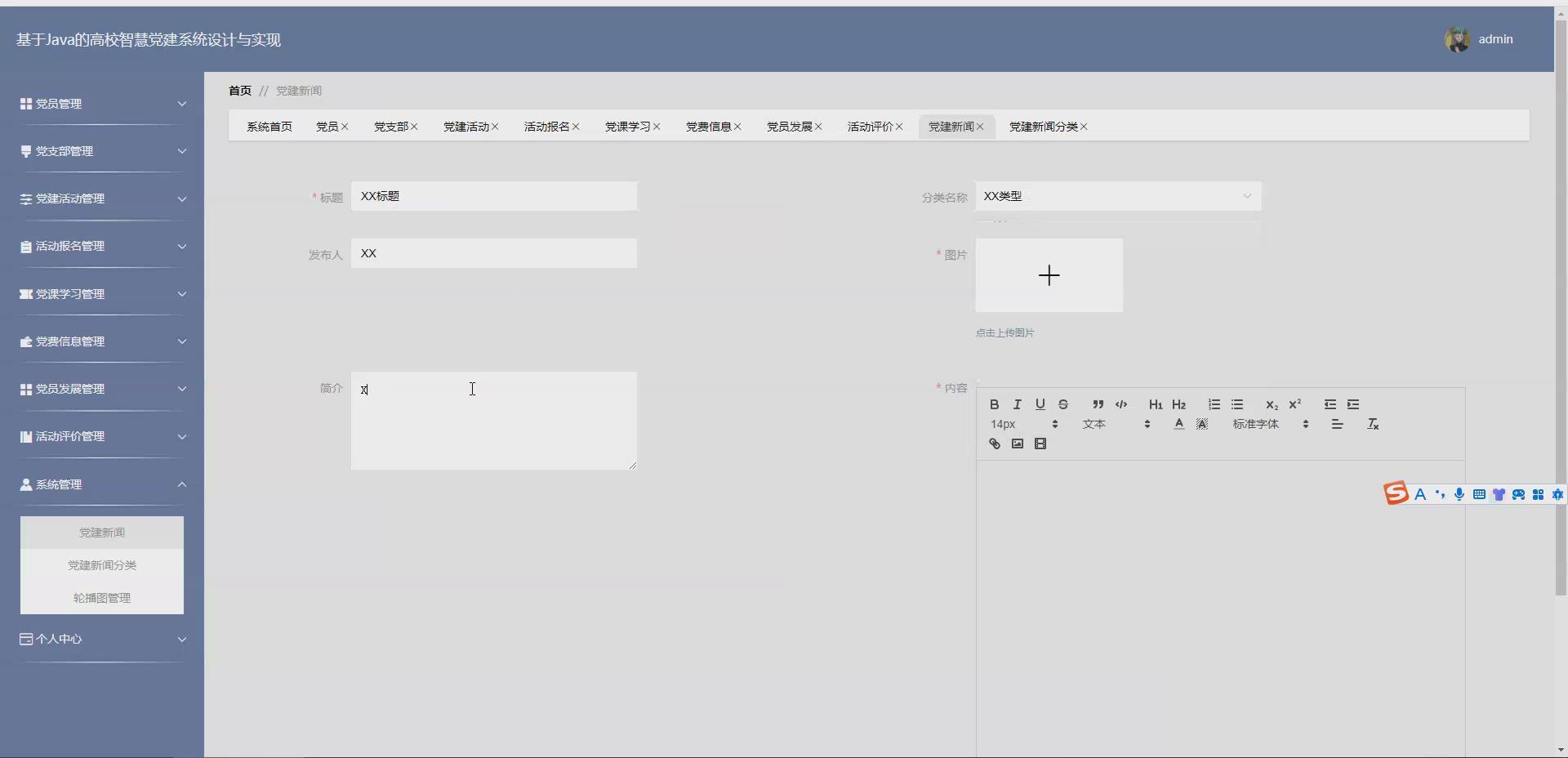Switch to the 党建活动 tab
The height and width of the screenshot is (758, 1568).
(x=466, y=127)
